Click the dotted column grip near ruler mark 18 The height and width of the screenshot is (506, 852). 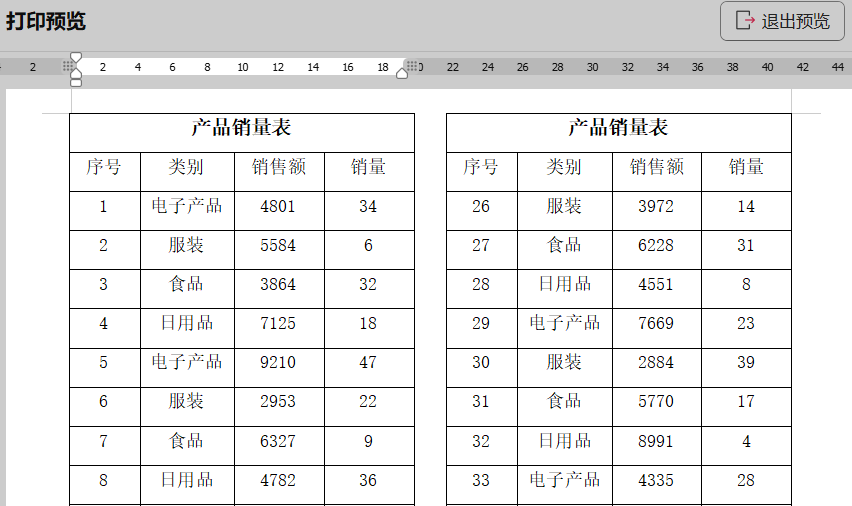pyautogui.click(x=412, y=66)
